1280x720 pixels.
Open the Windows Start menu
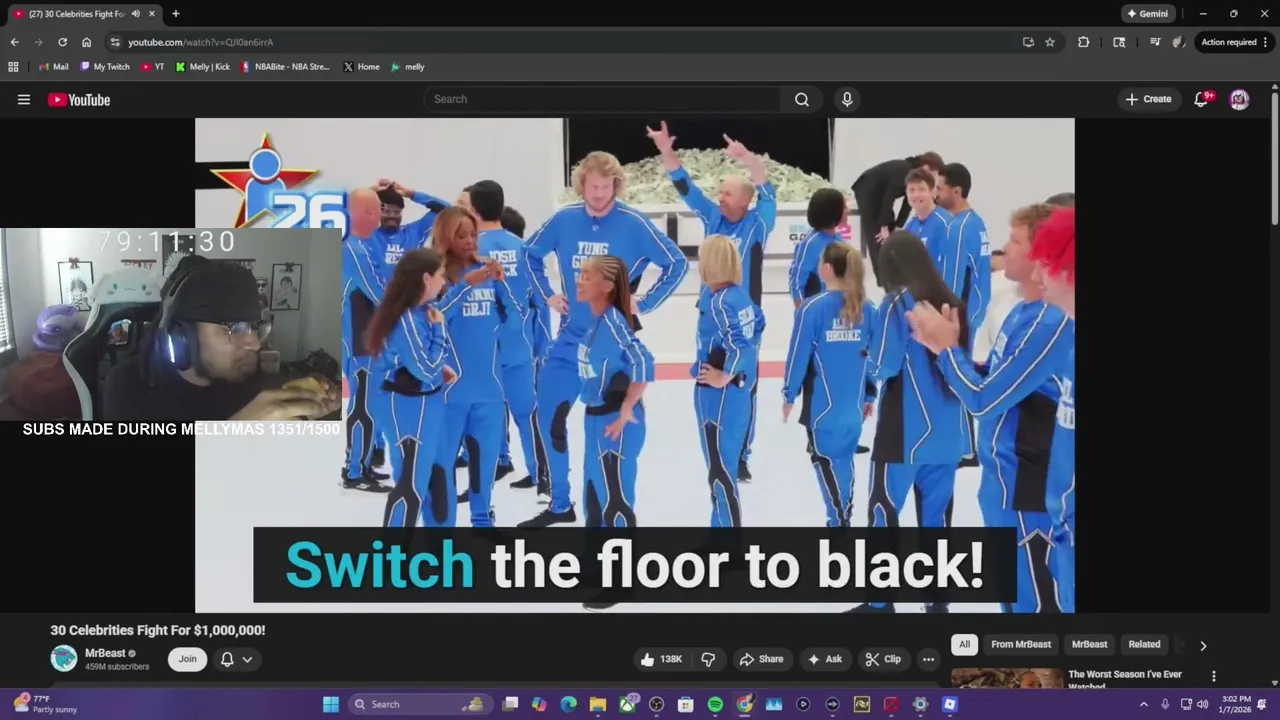(x=331, y=704)
